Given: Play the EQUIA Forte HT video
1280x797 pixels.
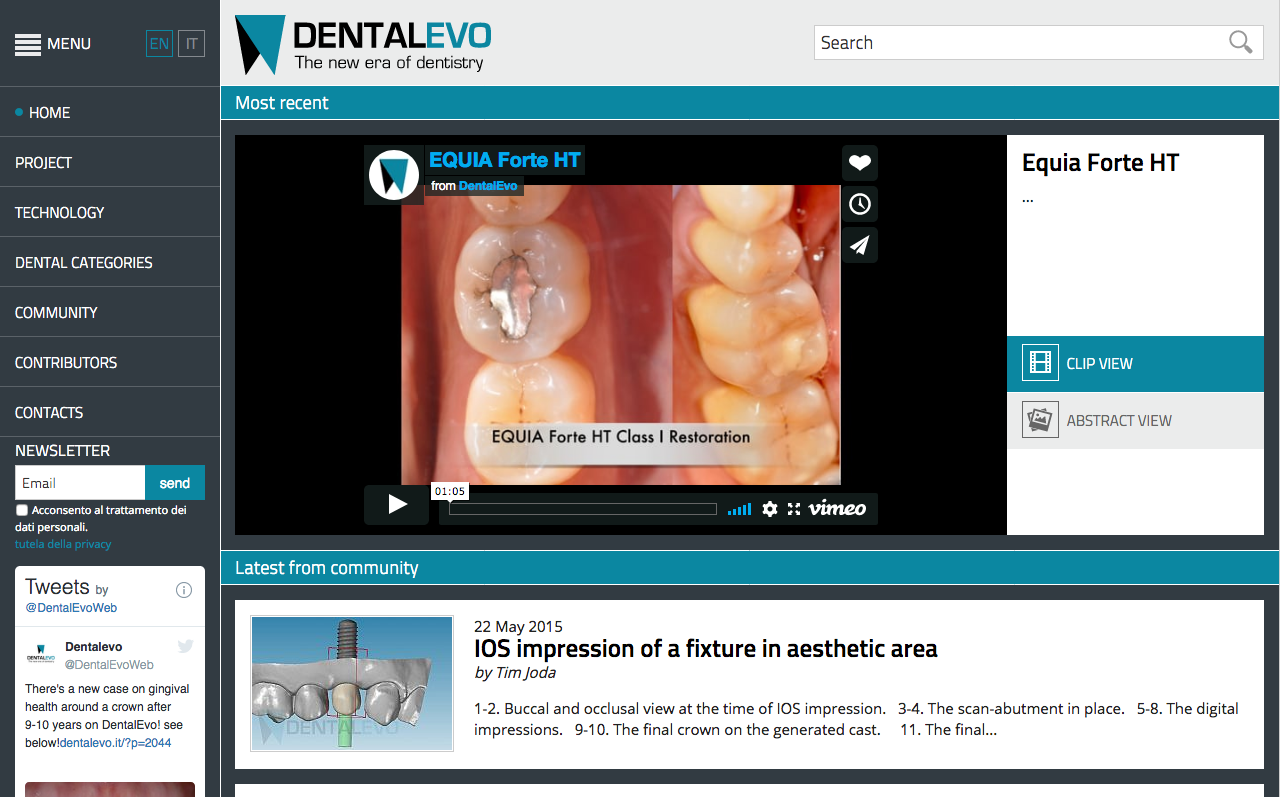Looking at the screenshot, I should [x=397, y=505].
